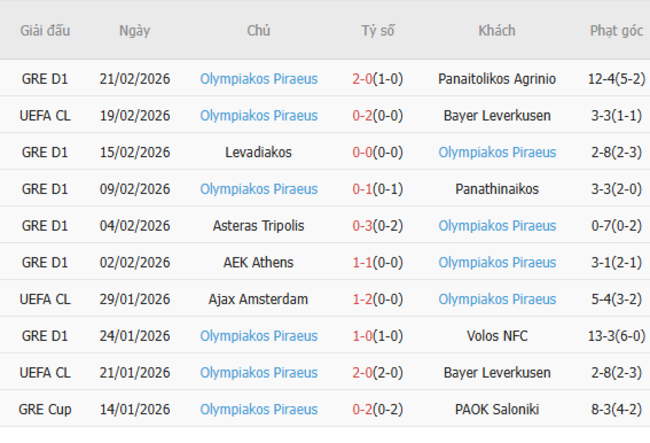
Task: Select Panathinaikos in the away column
Action: (497, 189)
